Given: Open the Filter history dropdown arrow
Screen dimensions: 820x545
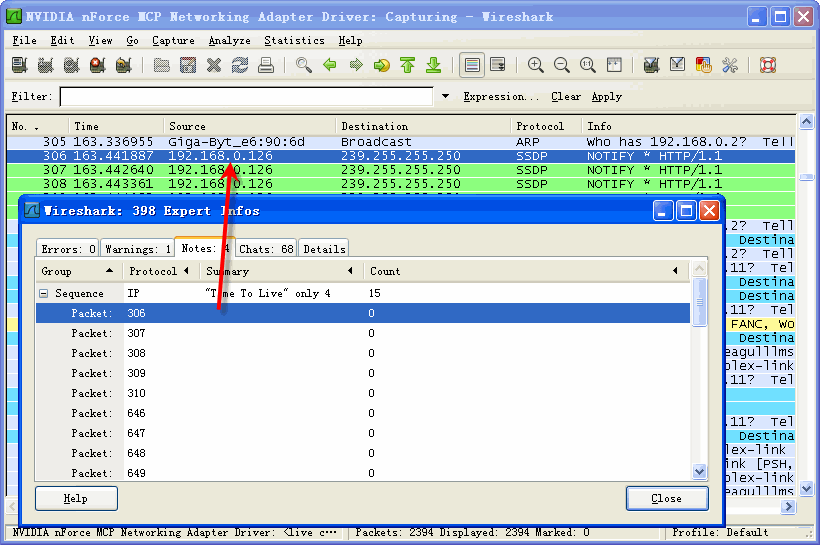Looking at the screenshot, I should click(445, 97).
